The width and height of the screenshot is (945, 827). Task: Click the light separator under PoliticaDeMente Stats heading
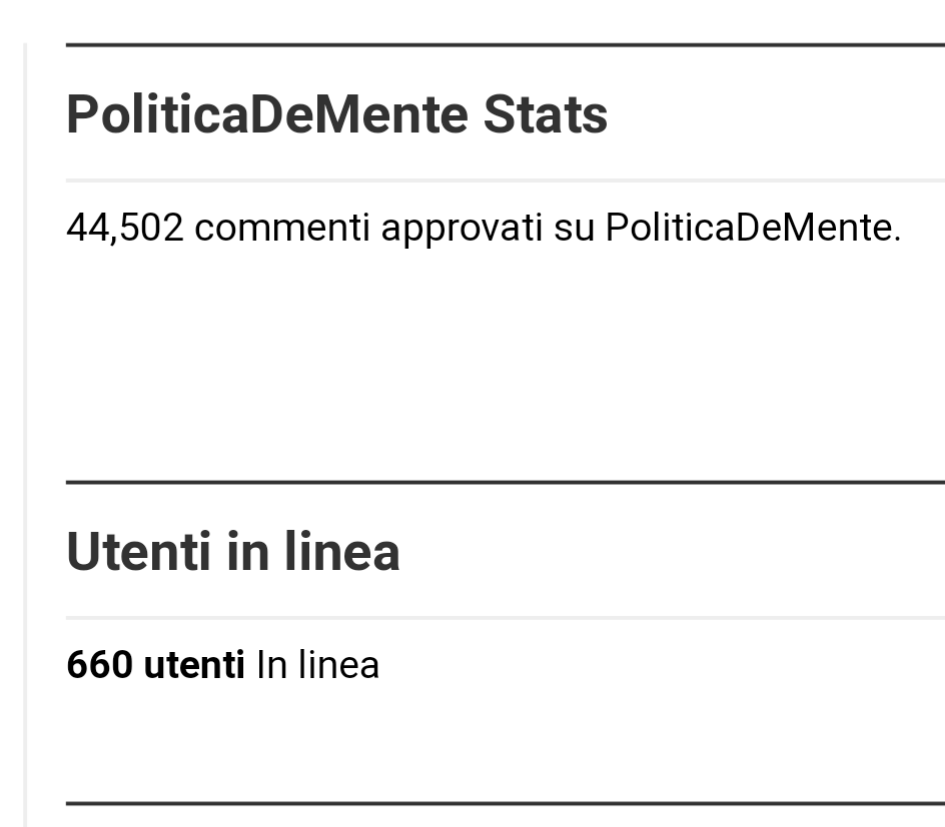point(505,180)
